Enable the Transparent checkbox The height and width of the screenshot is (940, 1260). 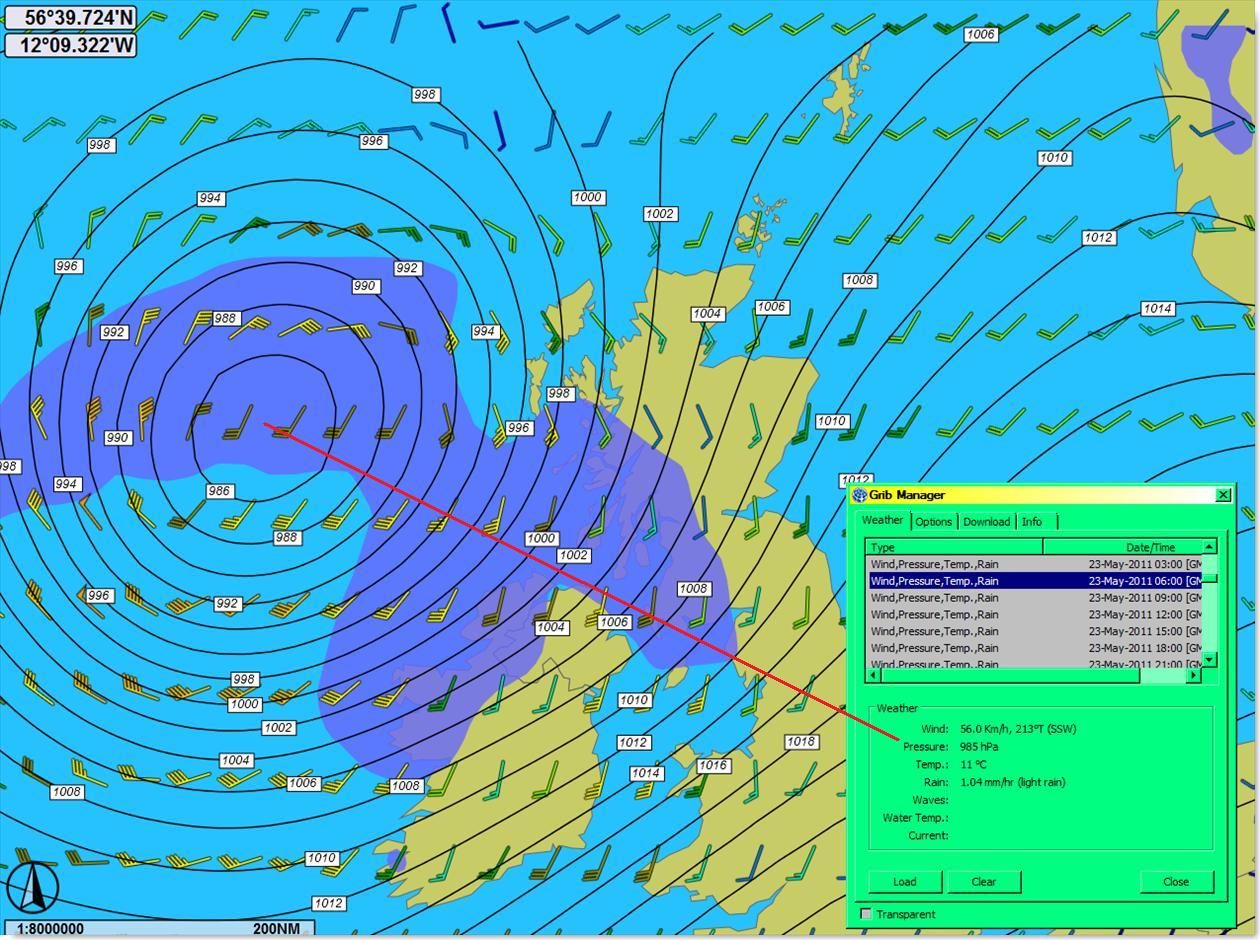866,914
